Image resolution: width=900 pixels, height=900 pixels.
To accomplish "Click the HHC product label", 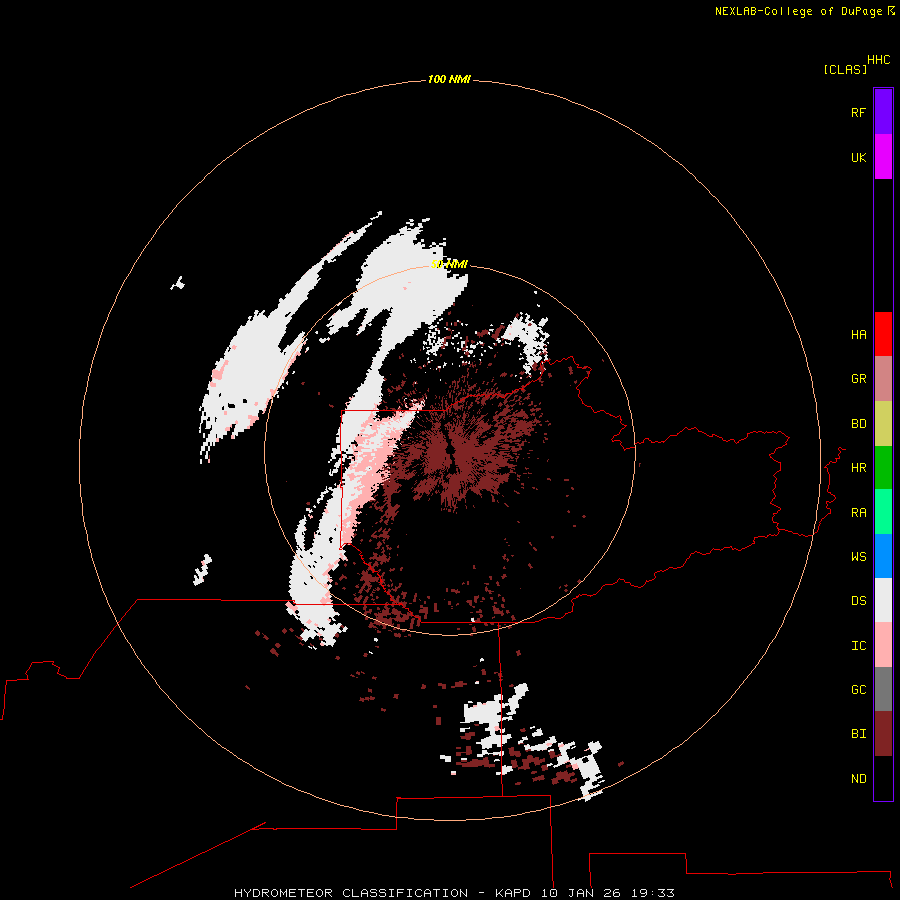I will 879,60.
